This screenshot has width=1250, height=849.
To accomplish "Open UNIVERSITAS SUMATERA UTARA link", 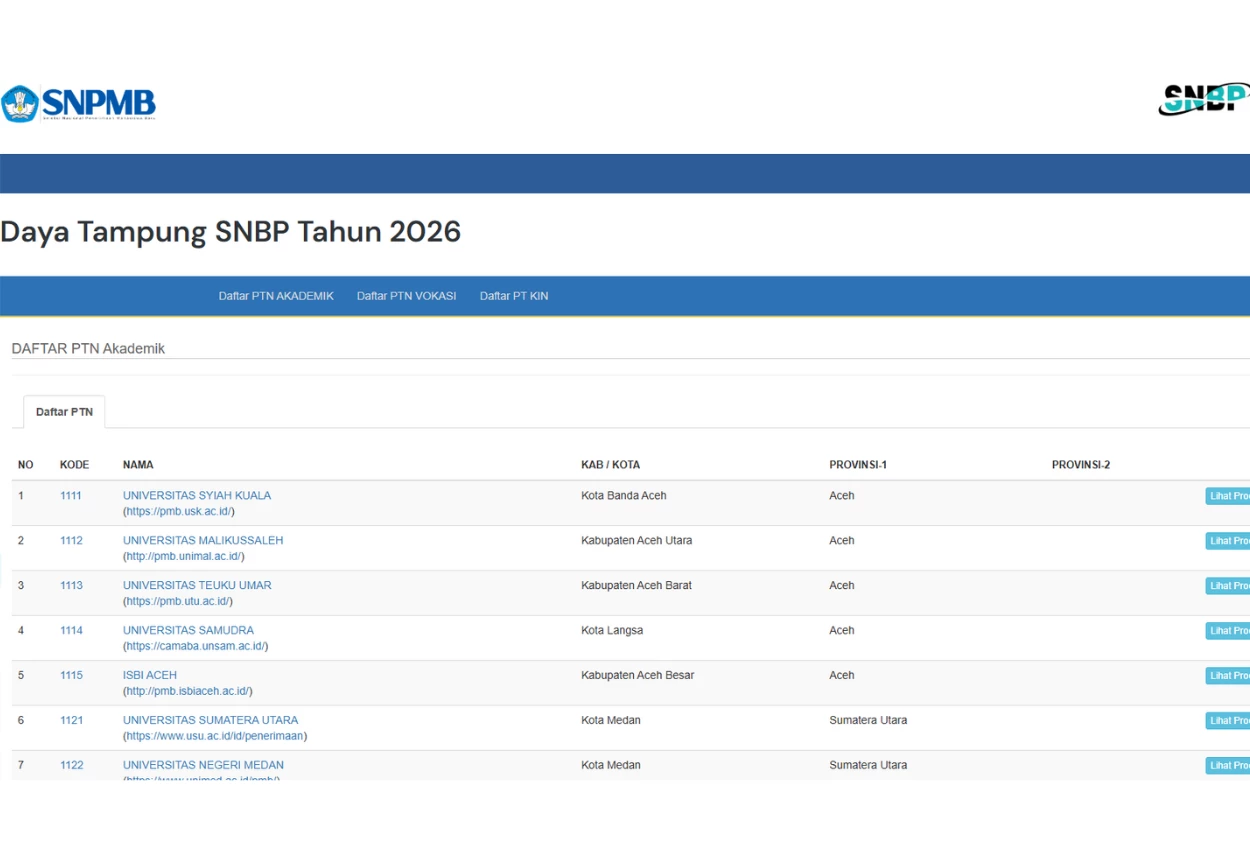I will pyautogui.click(x=210, y=721).
